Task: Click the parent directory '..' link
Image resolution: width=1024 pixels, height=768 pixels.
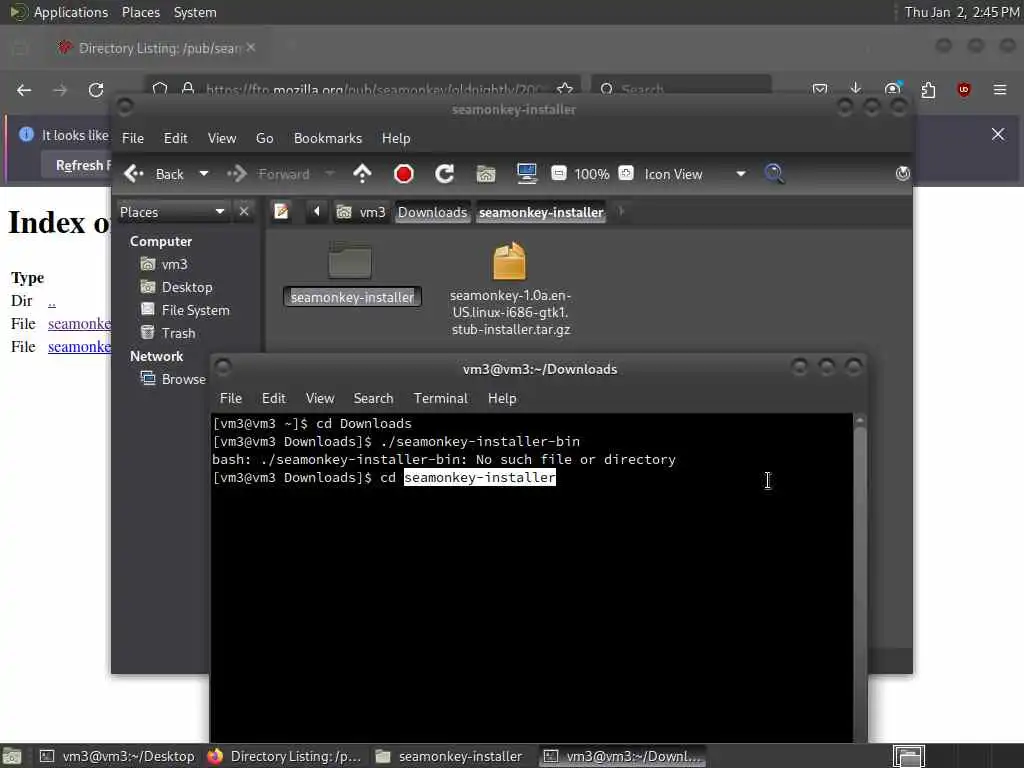Action: pos(52,301)
